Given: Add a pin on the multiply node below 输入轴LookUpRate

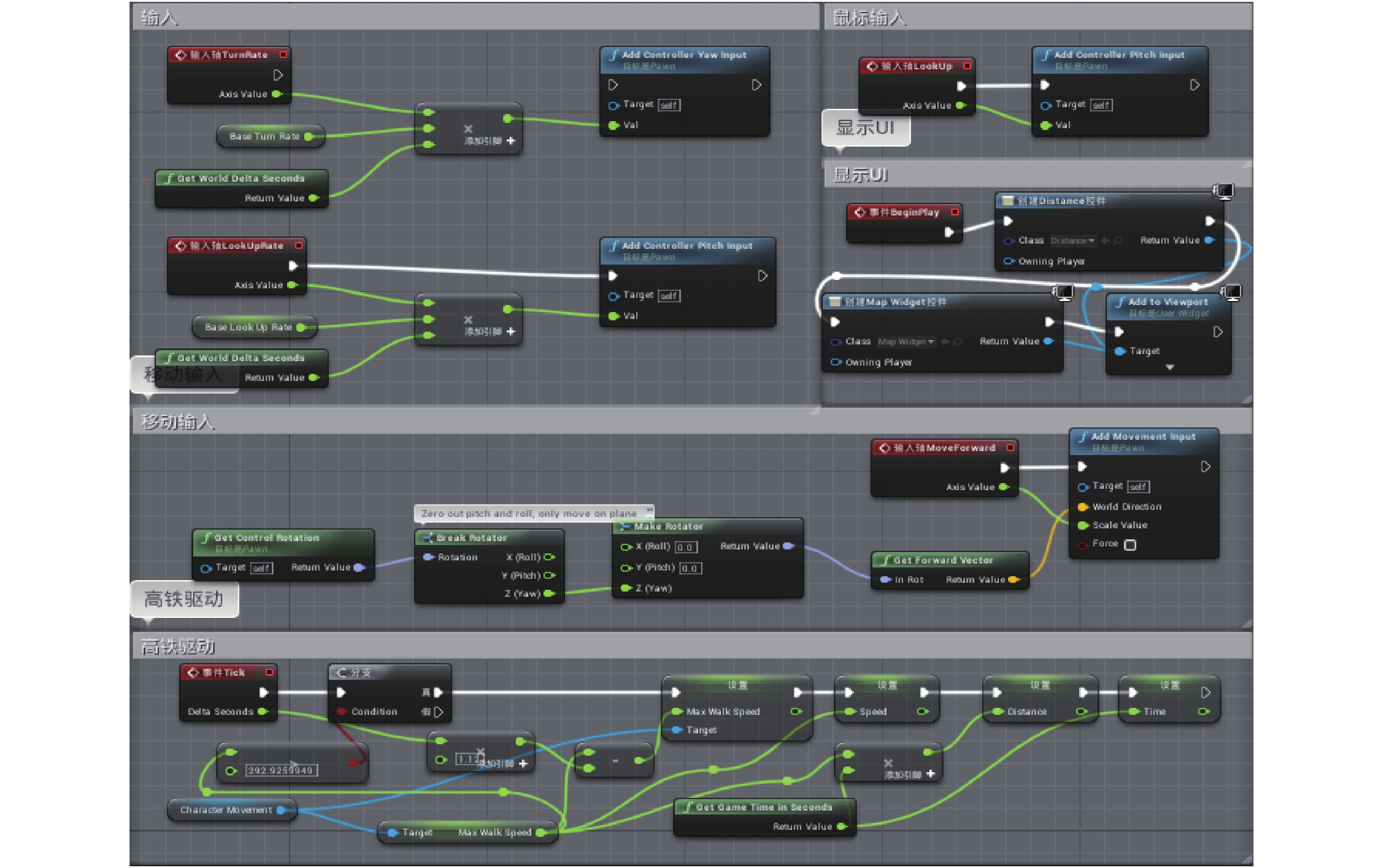Looking at the screenshot, I should 511,331.
